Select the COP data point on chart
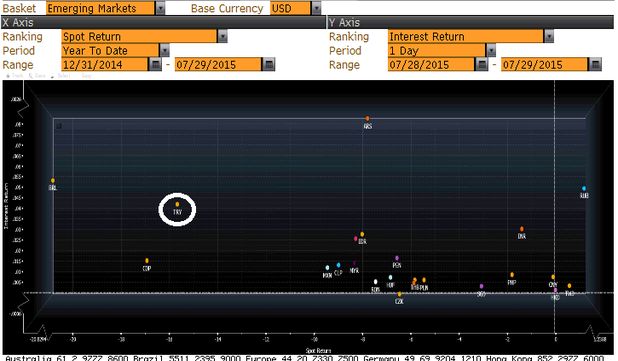This screenshot has height=361, width=618. tap(147, 261)
